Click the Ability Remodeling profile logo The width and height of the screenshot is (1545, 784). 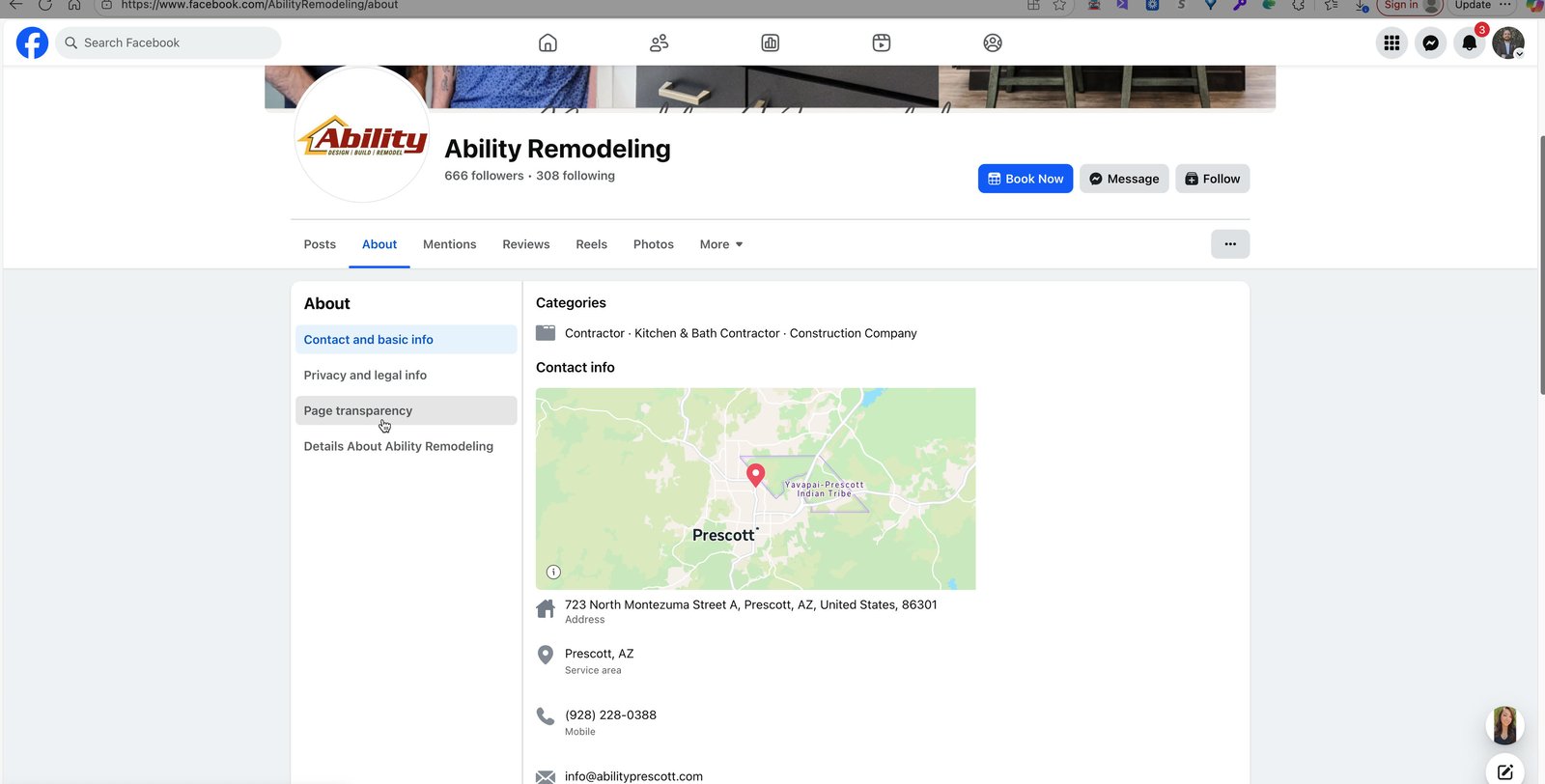362,135
